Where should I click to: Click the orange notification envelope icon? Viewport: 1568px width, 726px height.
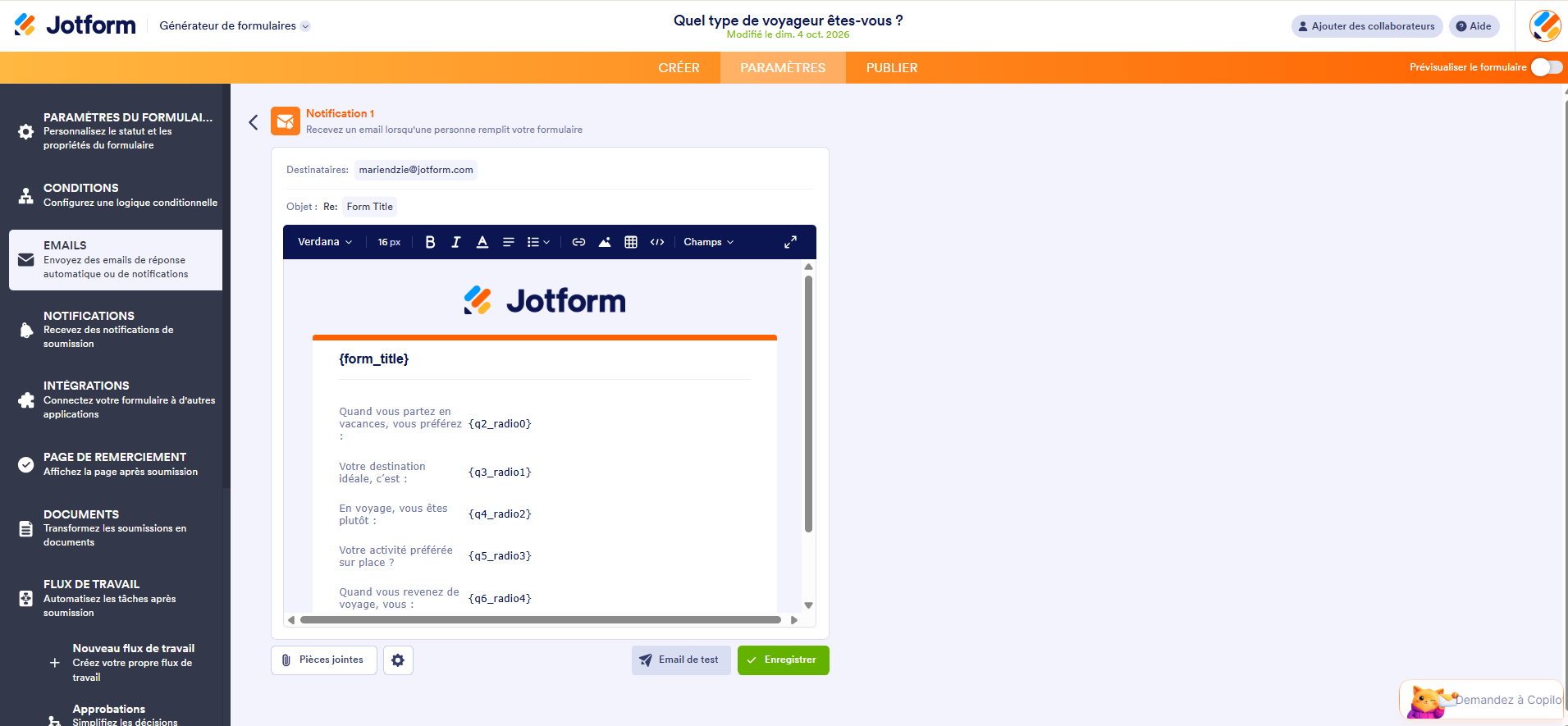(x=286, y=121)
